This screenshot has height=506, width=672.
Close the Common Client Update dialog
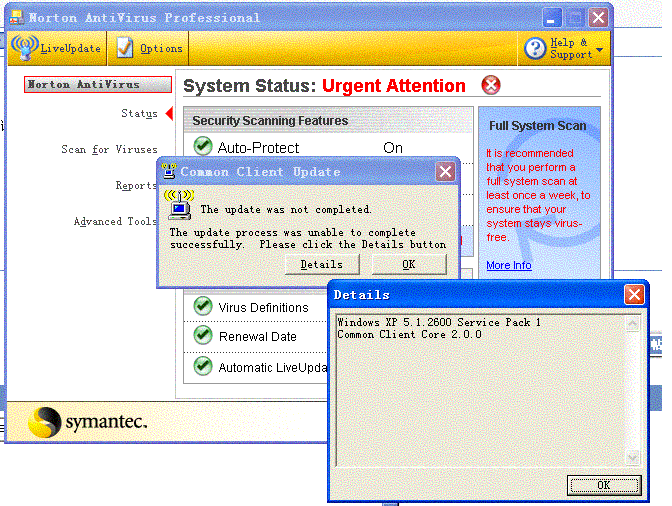click(x=445, y=172)
